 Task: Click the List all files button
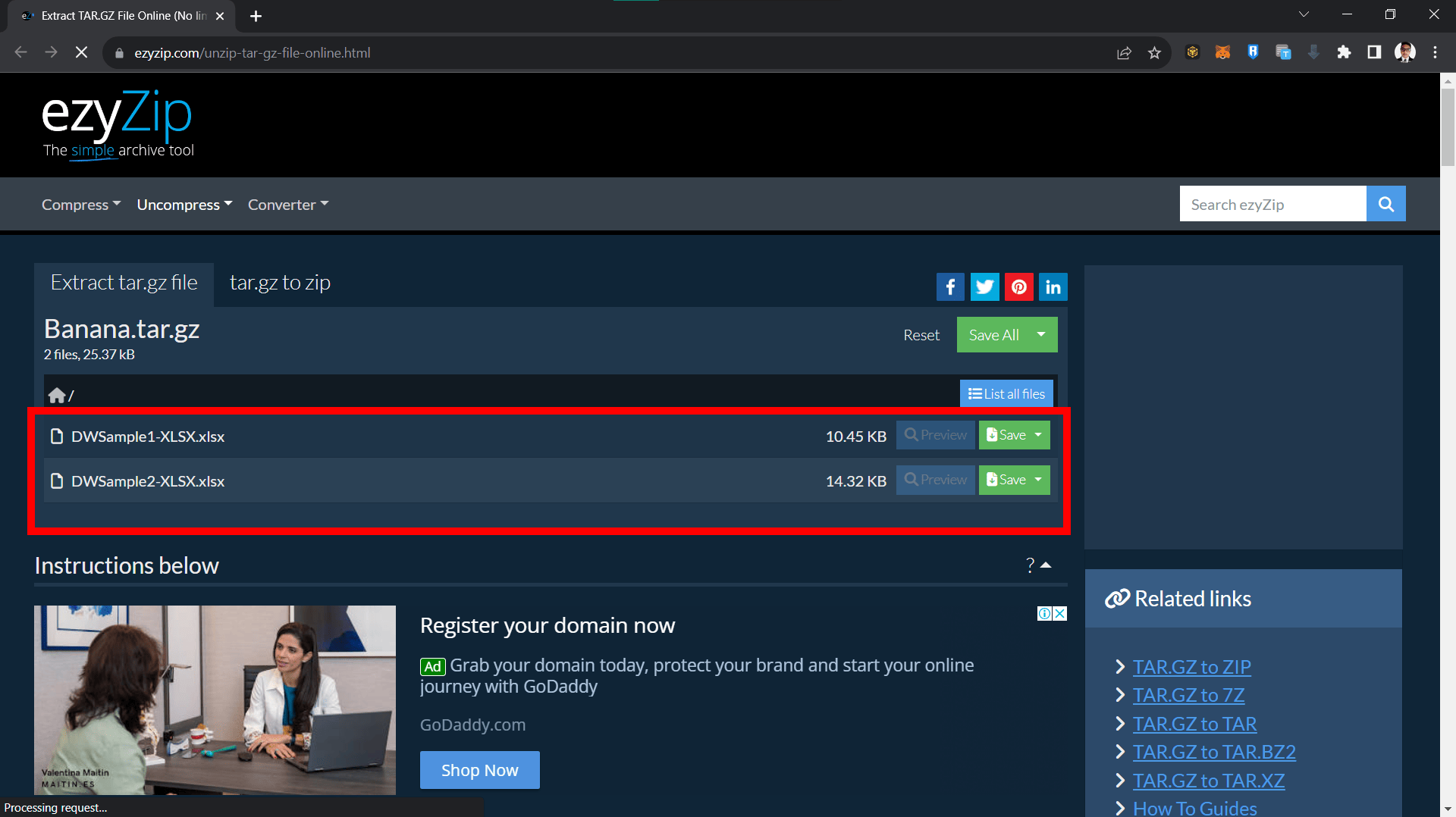(1006, 393)
